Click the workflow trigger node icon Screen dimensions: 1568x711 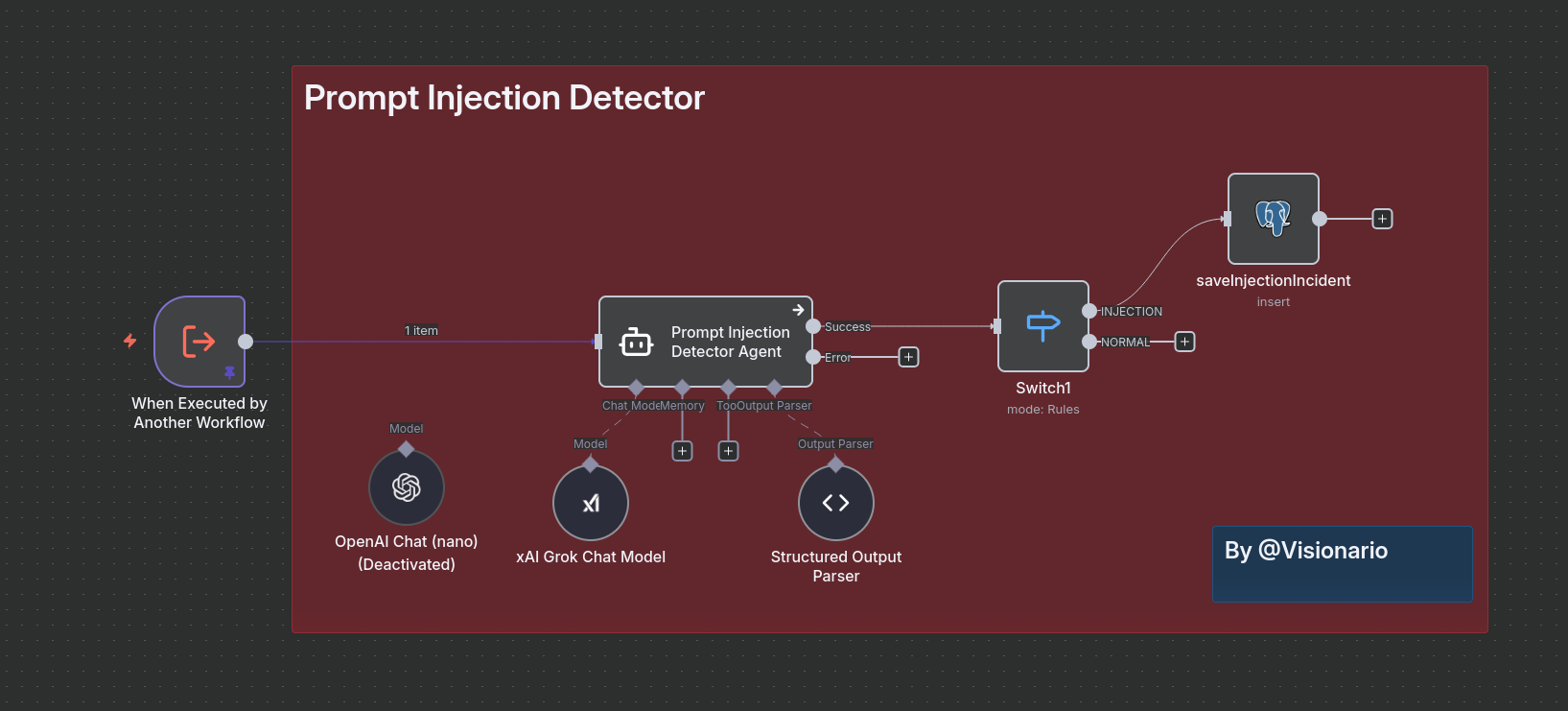(x=199, y=341)
